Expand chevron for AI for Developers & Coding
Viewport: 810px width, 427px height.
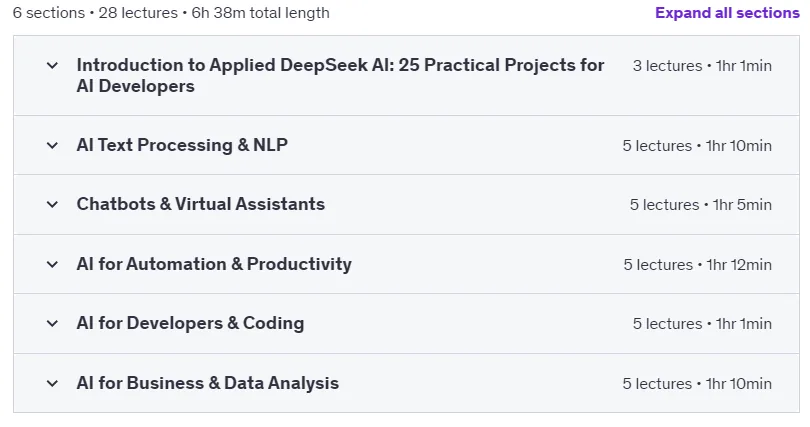pyautogui.click(x=52, y=324)
